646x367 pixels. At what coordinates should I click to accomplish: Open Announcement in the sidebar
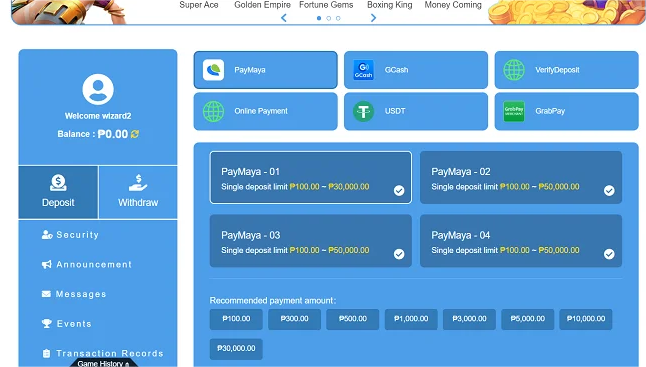87,264
